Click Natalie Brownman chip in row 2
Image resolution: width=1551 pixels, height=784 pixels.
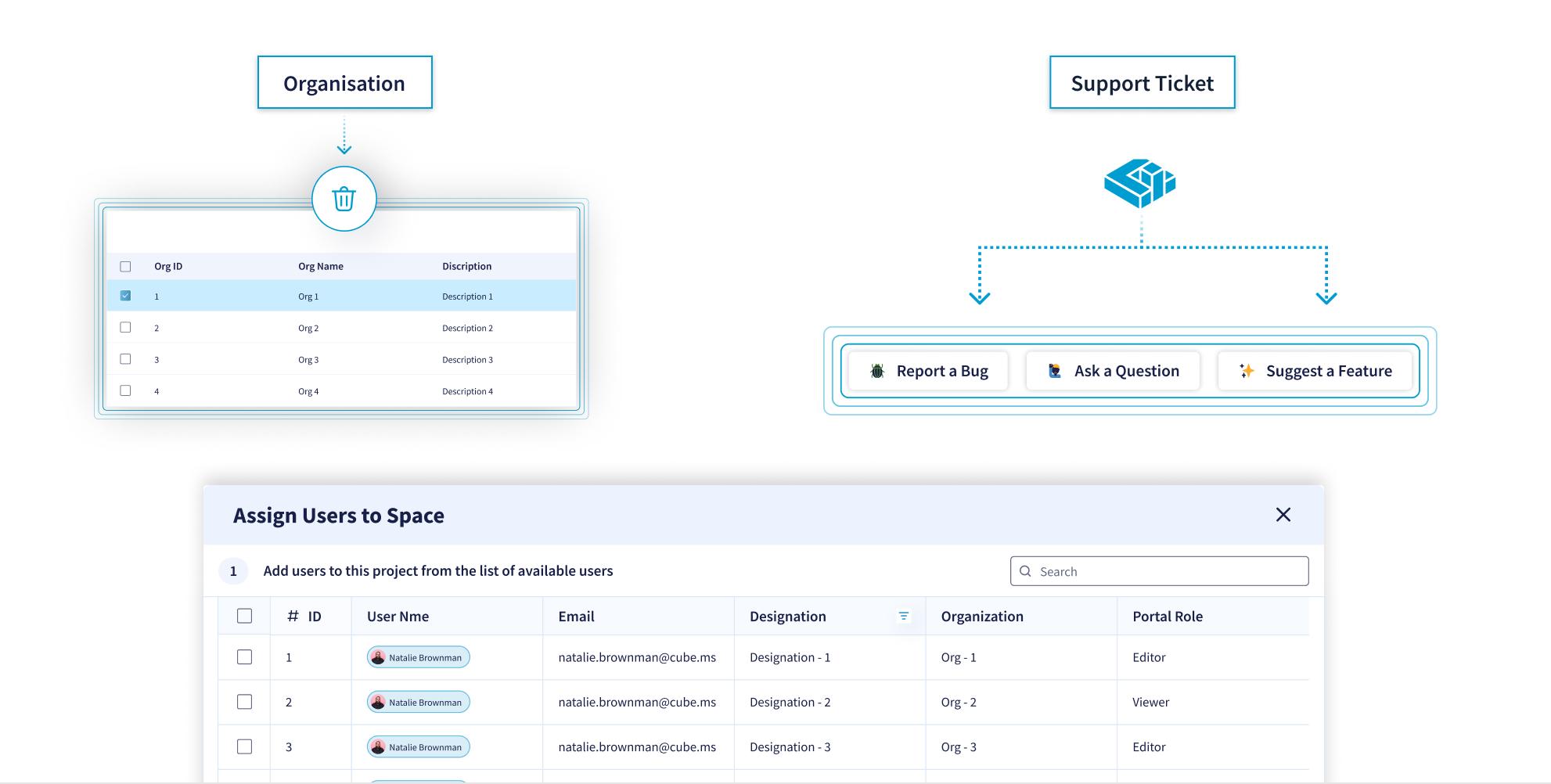(418, 702)
